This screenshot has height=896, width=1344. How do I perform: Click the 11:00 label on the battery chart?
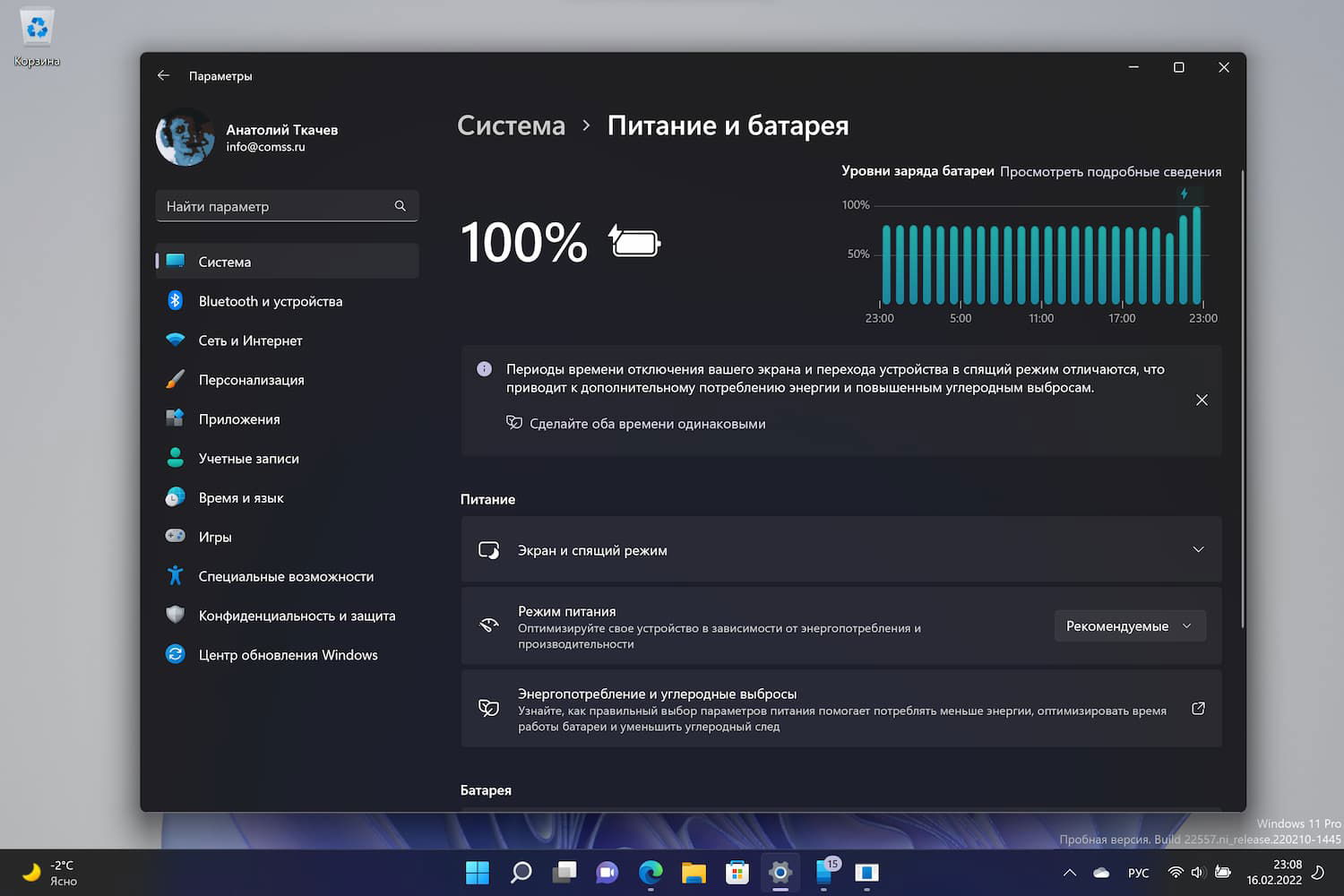pyautogui.click(x=1041, y=318)
